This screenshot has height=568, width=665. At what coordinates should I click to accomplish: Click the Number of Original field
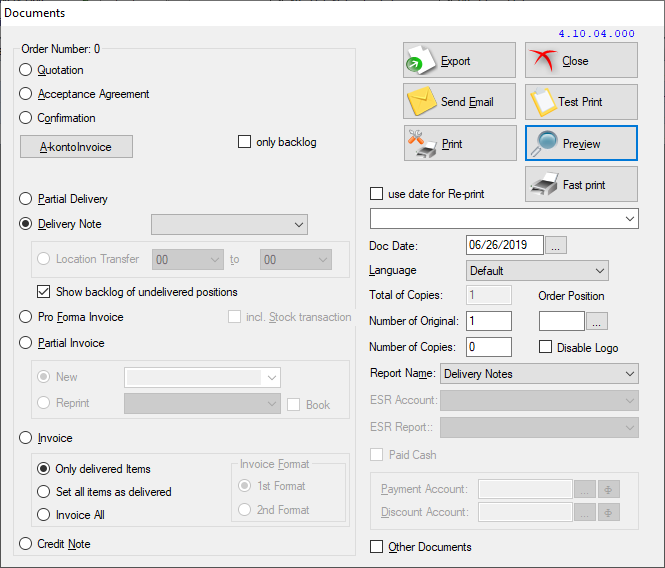[489, 321]
